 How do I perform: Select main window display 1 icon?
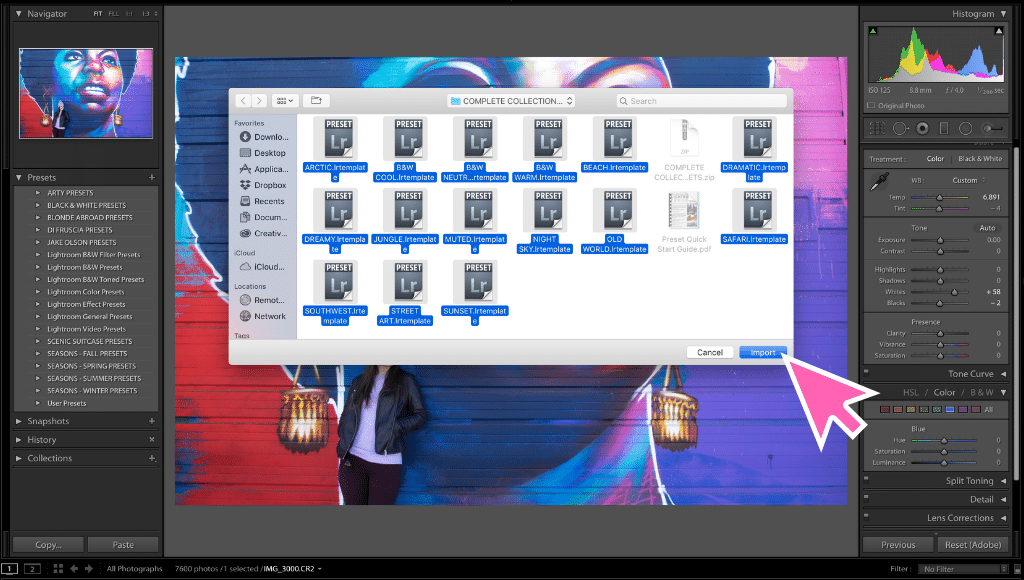[x=9, y=569]
